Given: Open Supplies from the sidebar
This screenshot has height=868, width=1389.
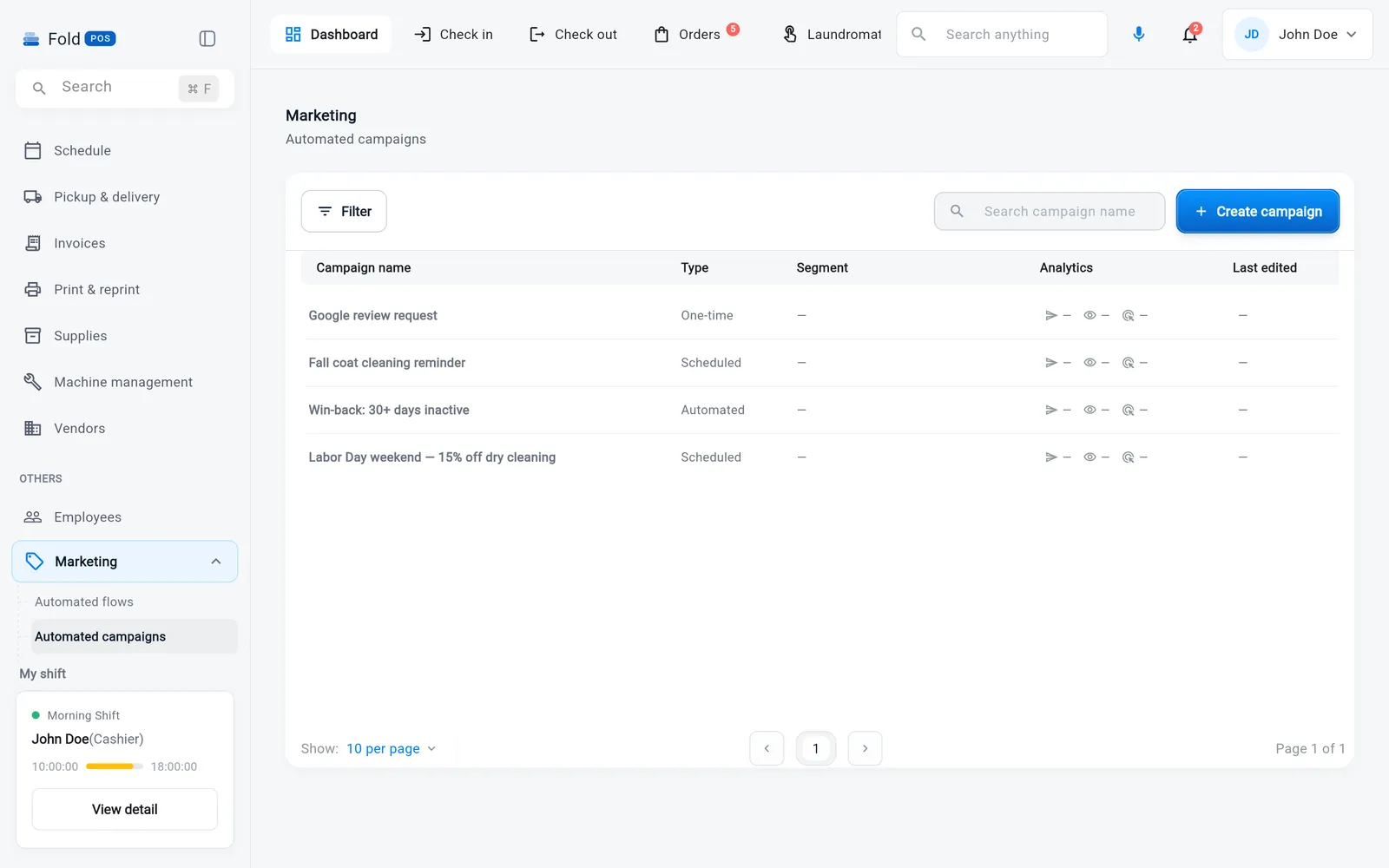Looking at the screenshot, I should click(125, 336).
